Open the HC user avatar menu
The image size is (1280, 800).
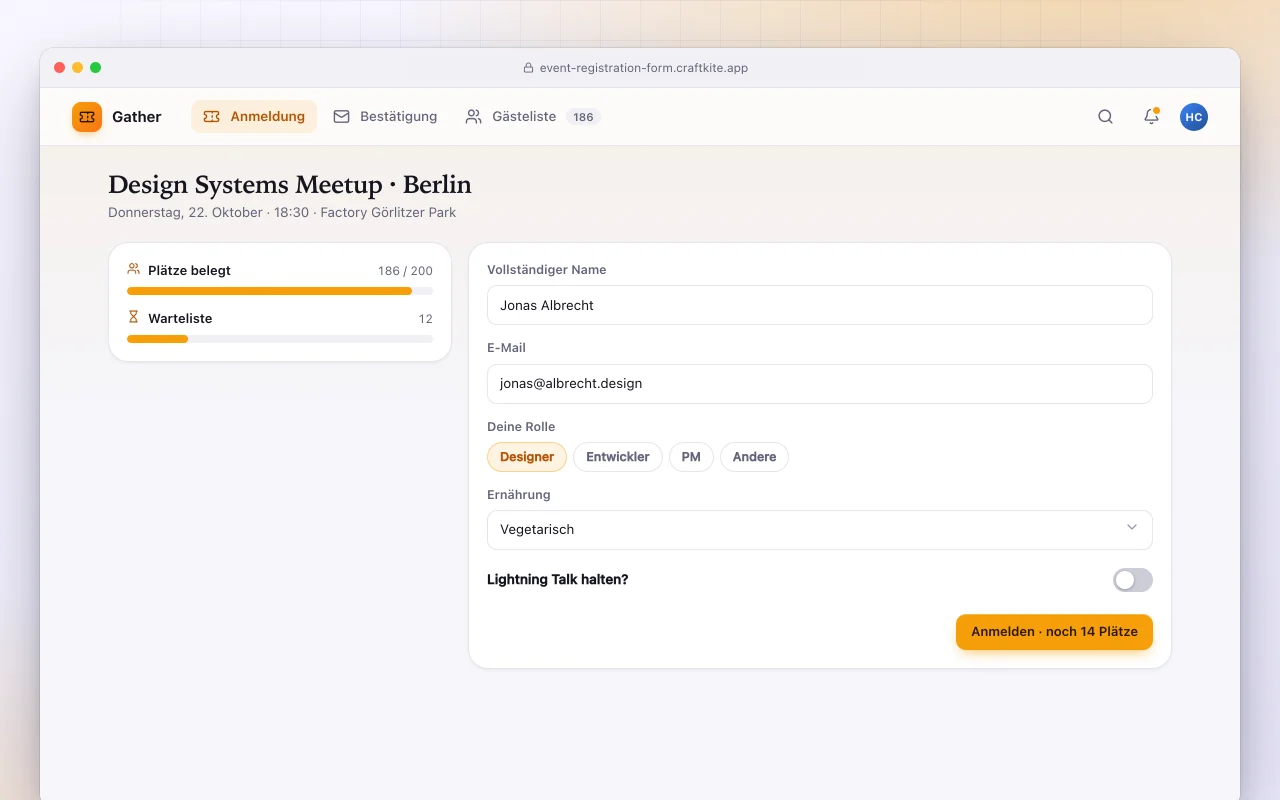point(1194,117)
